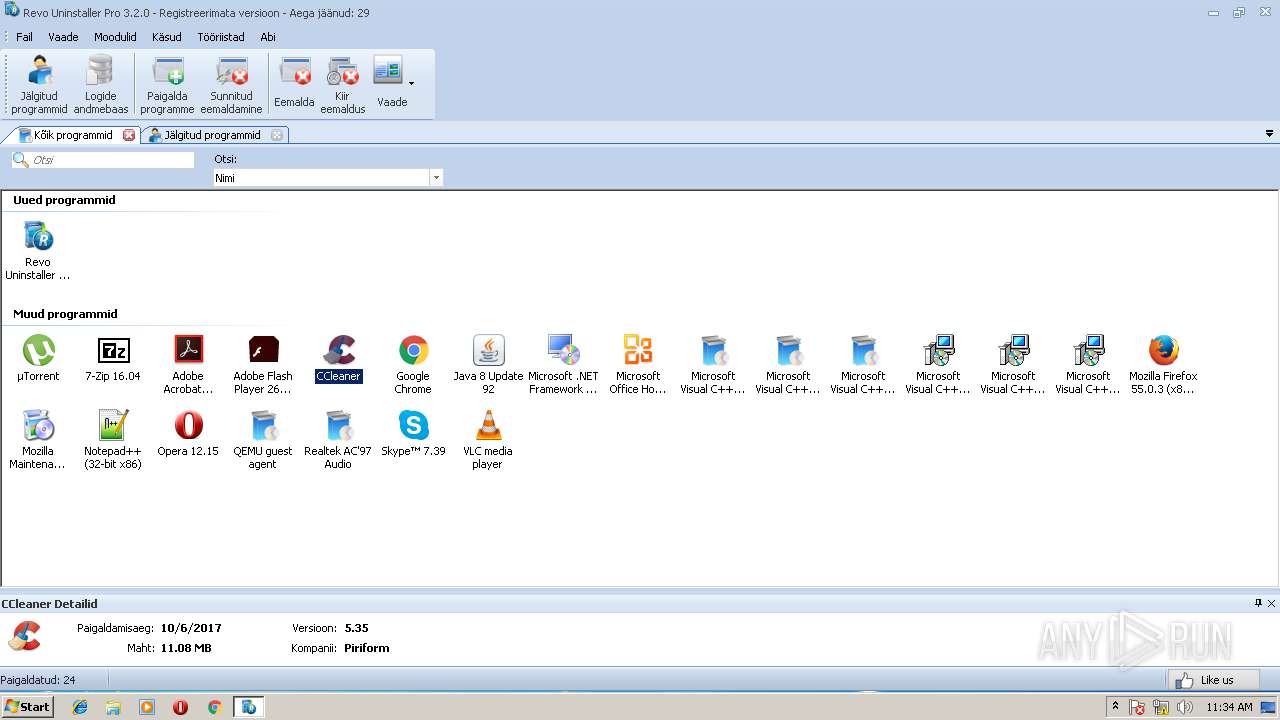Click the magnifier search options icon
1280x720 pixels.
click(x=20, y=160)
